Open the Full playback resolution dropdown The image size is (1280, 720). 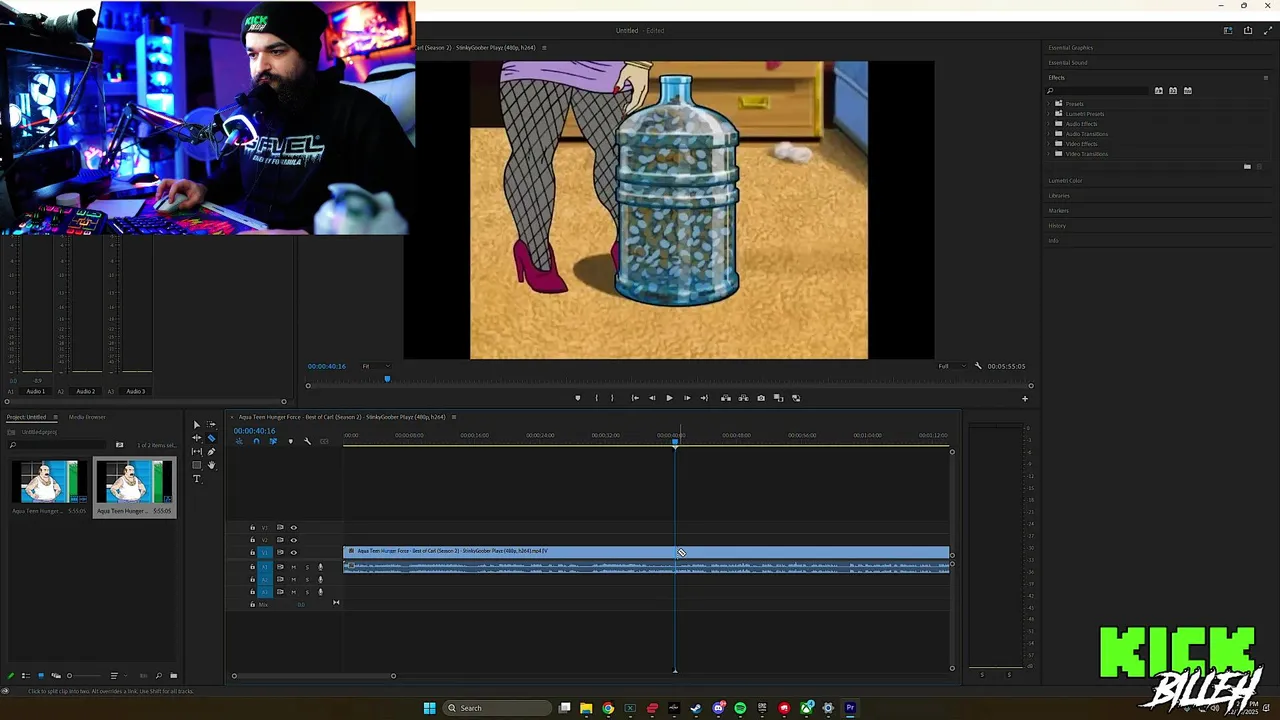pos(952,366)
